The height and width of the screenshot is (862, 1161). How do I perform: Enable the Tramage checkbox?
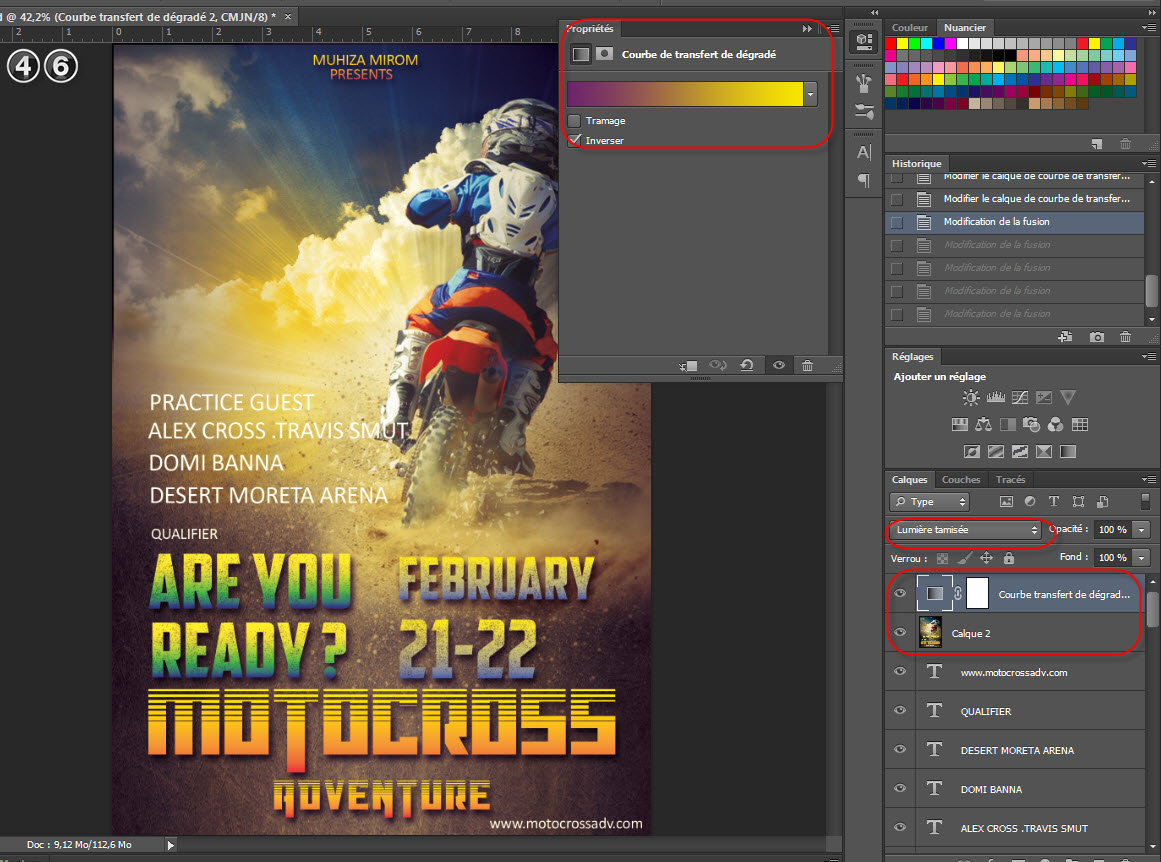click(574, 121)
